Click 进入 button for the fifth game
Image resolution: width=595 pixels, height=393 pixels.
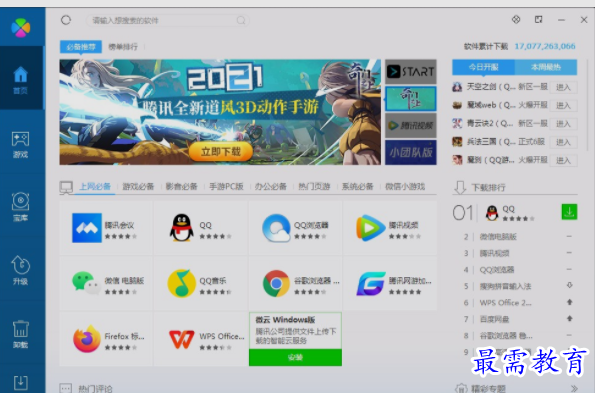point(564,160)
